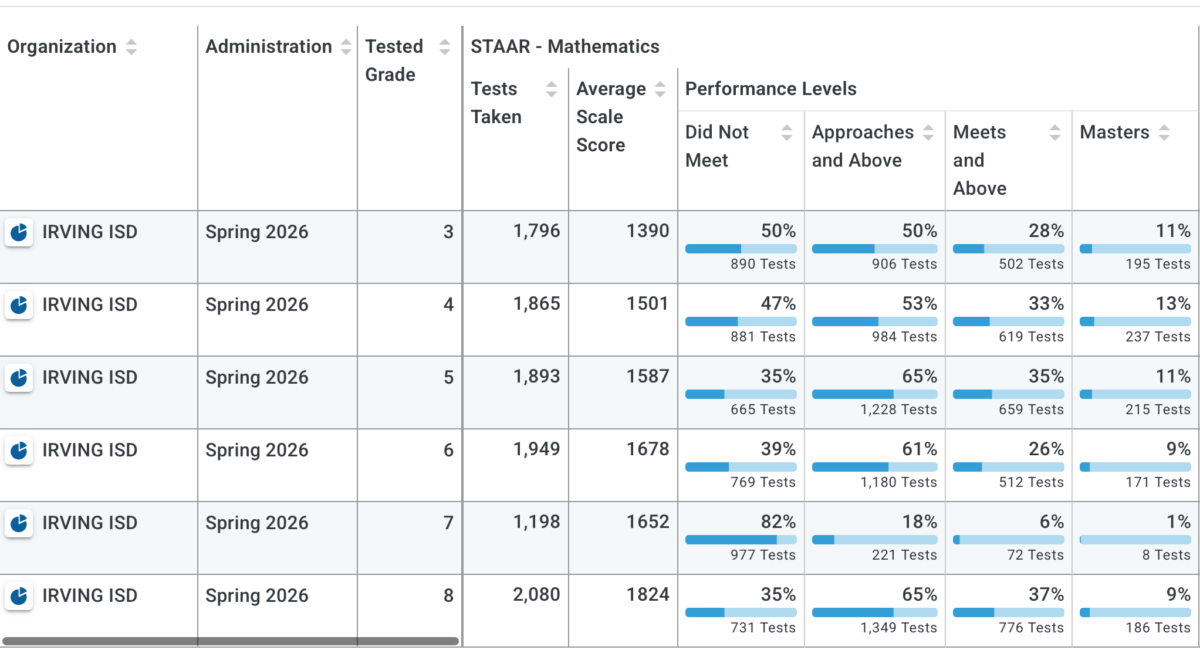Image resolution: width=1200 pixels, height=650 pixels.
Task: Sort by the Did Not Meet arrows
Action: pyautogui.click(x=787, y=132)
